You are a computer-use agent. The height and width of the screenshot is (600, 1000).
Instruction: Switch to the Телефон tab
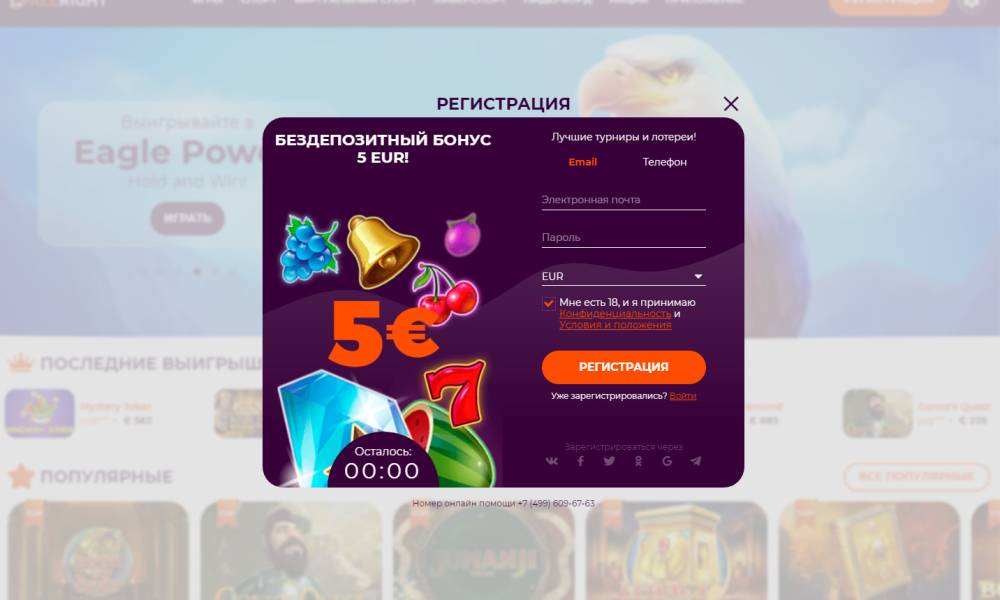[665, 162]
